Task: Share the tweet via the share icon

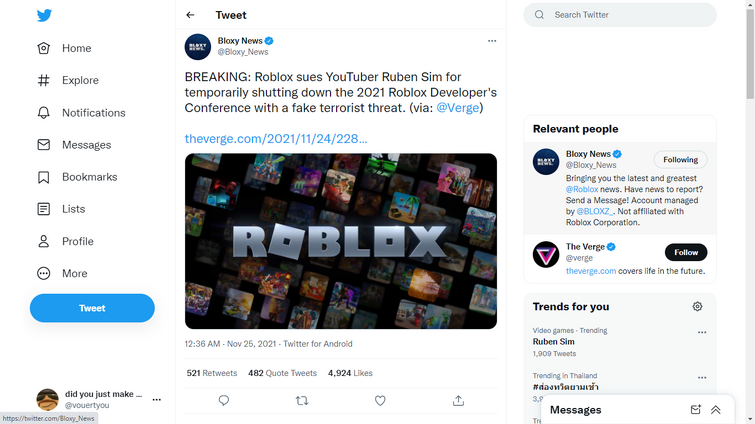Action: click(x=458, y=400)
